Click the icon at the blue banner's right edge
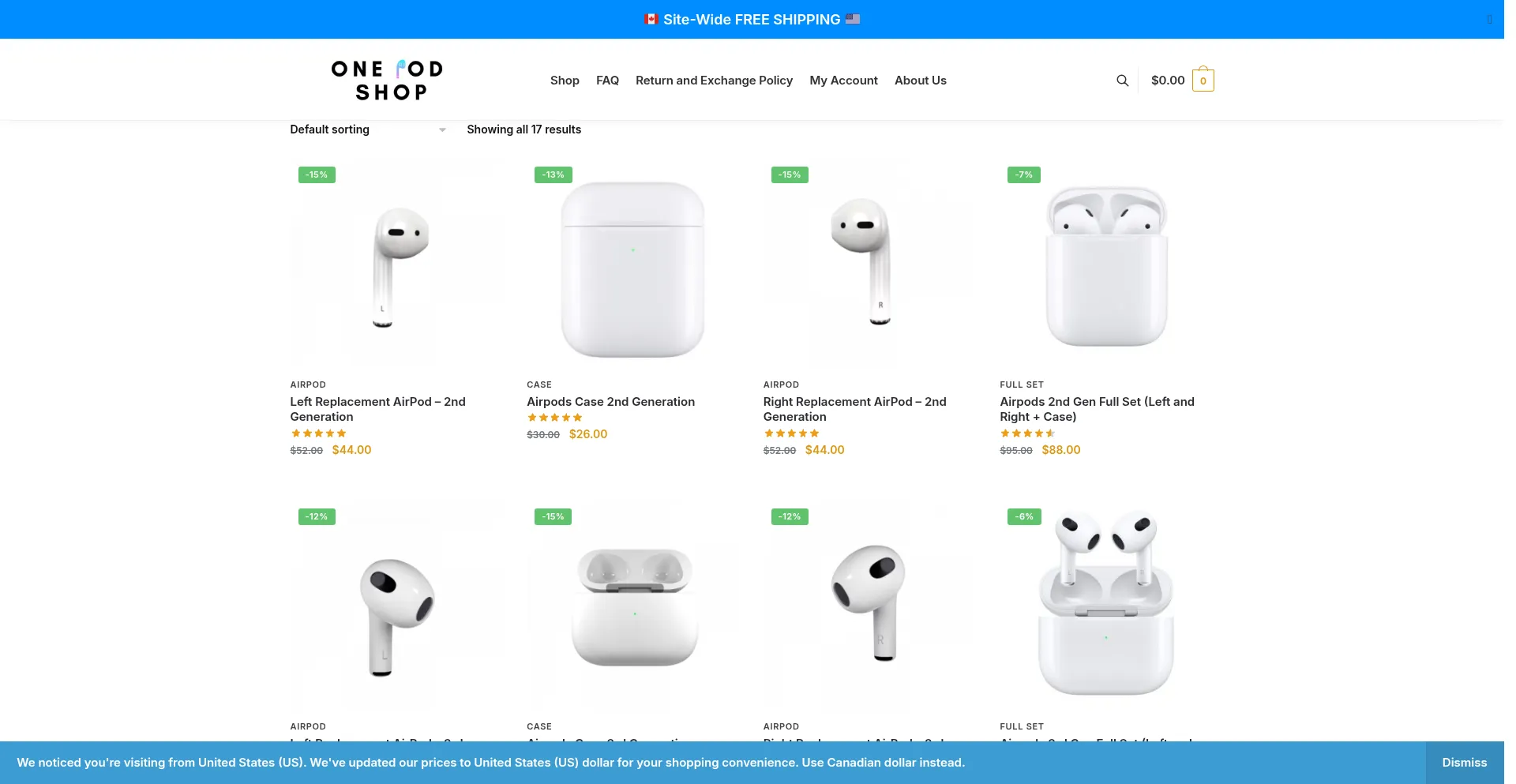 coord(1490,19)
